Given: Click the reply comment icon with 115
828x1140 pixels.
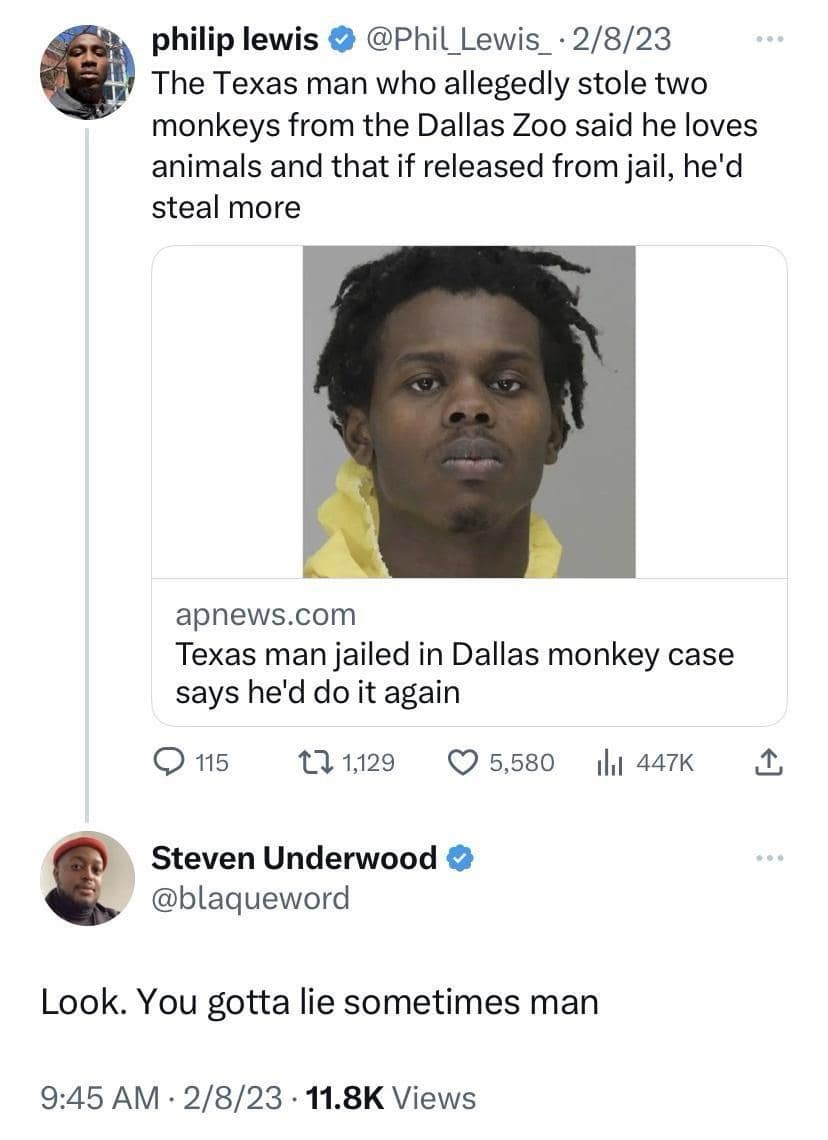Looking at the screenshot, I should click(169, 763).
